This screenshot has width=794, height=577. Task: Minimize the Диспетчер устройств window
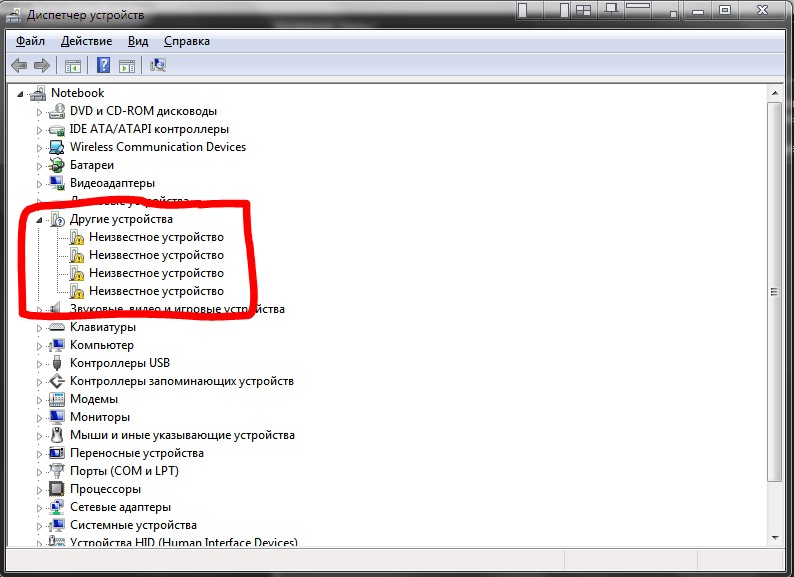[x=698, y=11]
